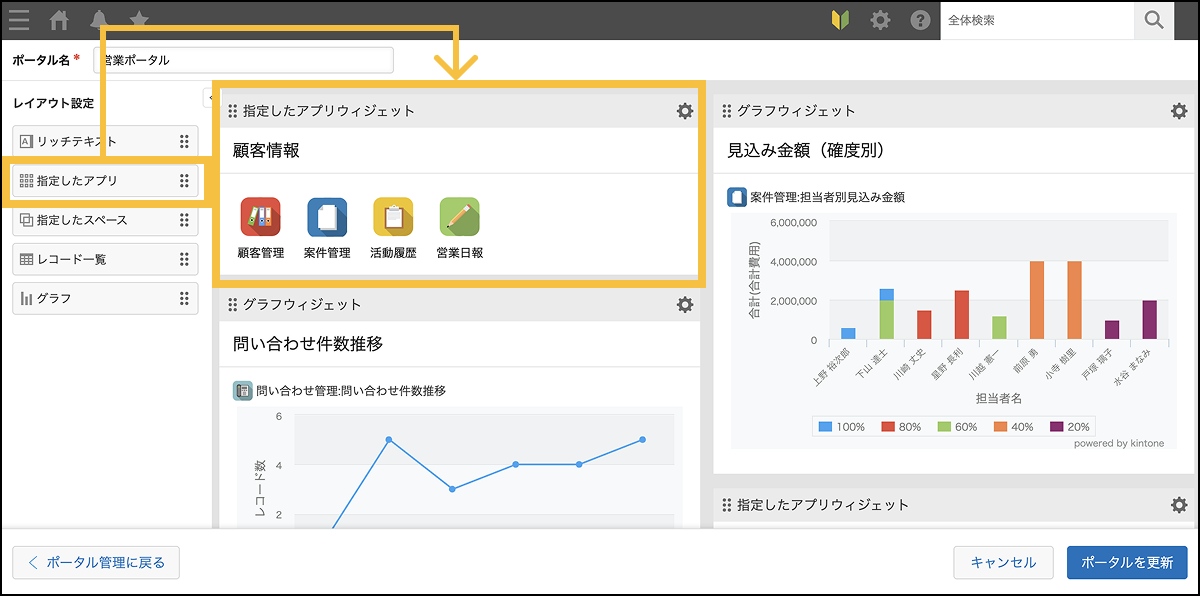Toggle 100% legend series in chart
Viewport: 1200px width, 596px height.
[x=841, y=426]
